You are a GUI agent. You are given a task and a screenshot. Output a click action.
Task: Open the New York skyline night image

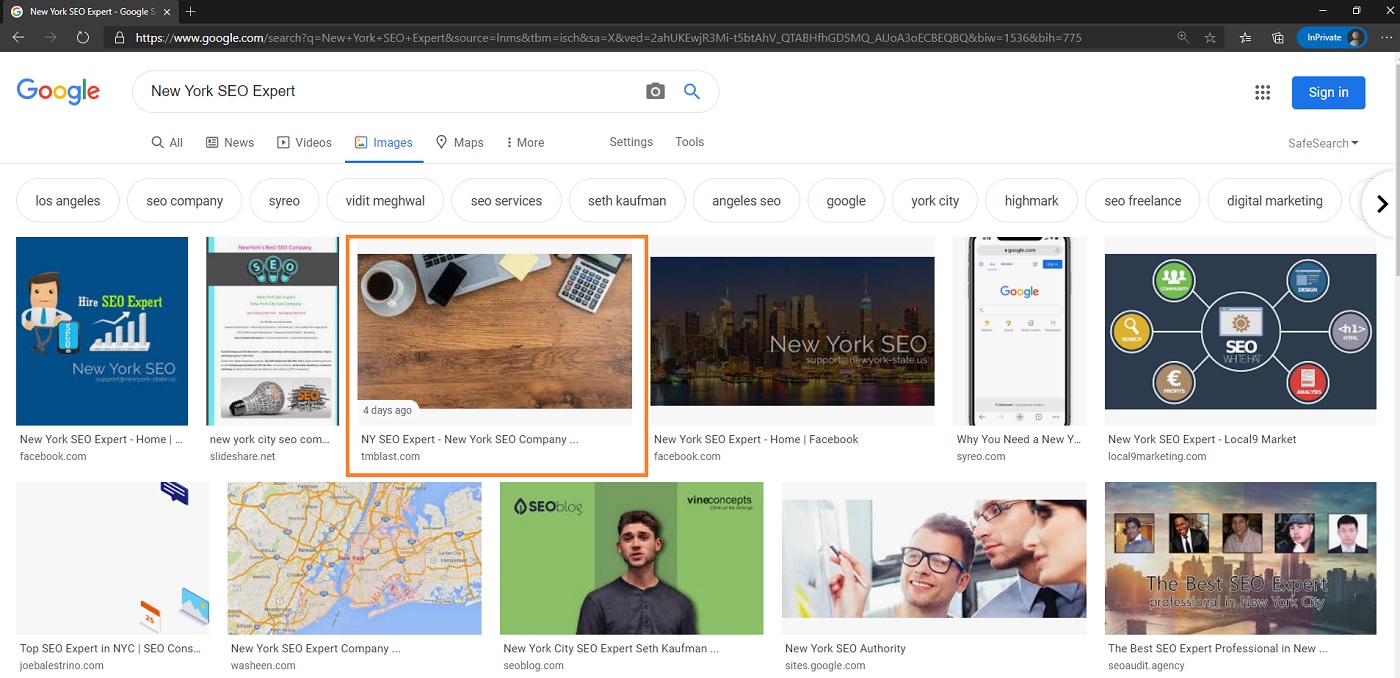point(792,331)
